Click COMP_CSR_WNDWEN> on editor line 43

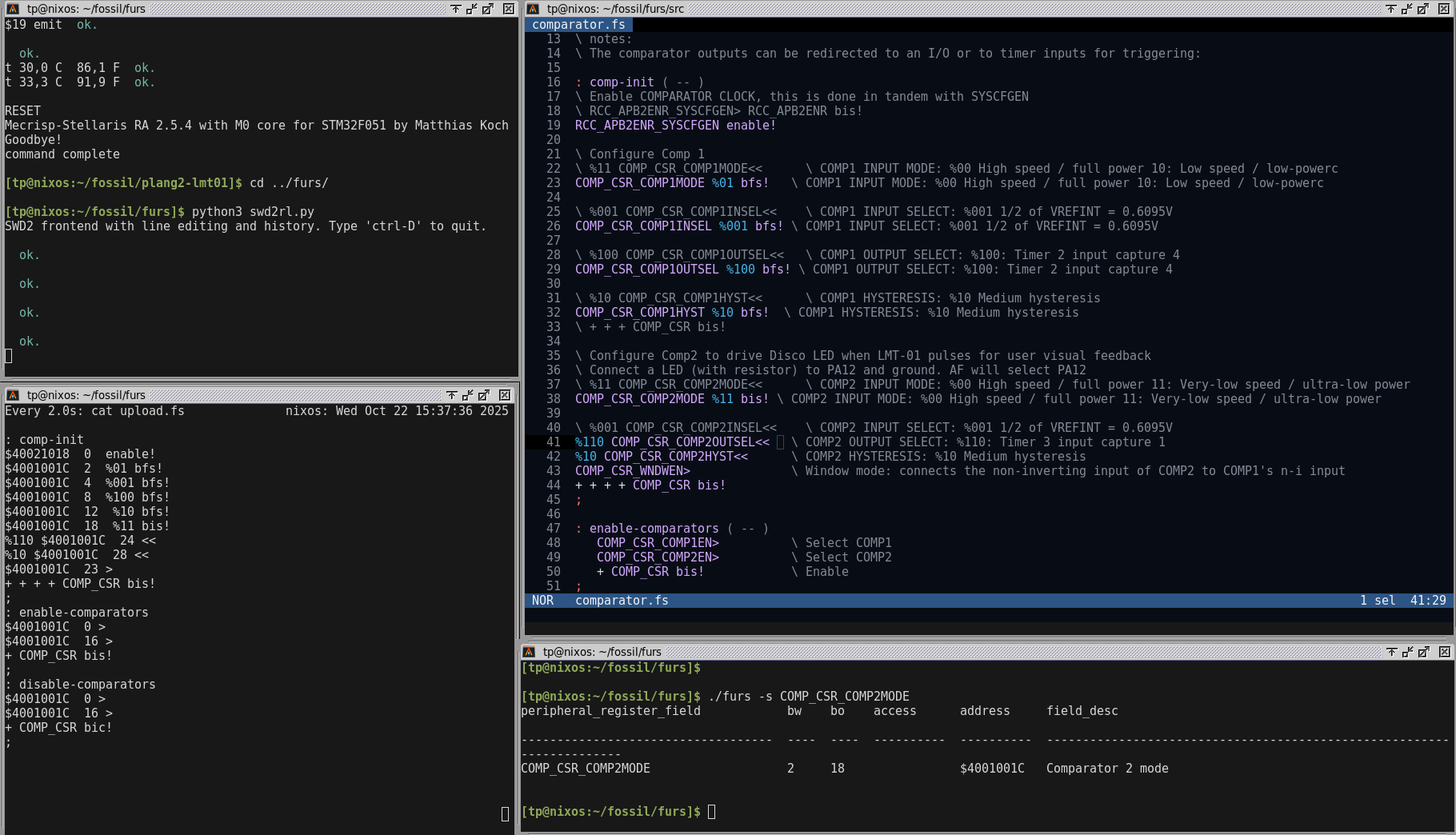[x=632, y=471]
